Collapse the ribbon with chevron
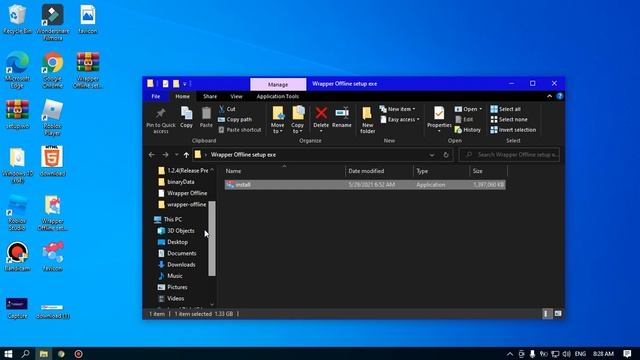The height and width of the screenshot is (360, 640). pyautogui.click(x=549, y=96)
